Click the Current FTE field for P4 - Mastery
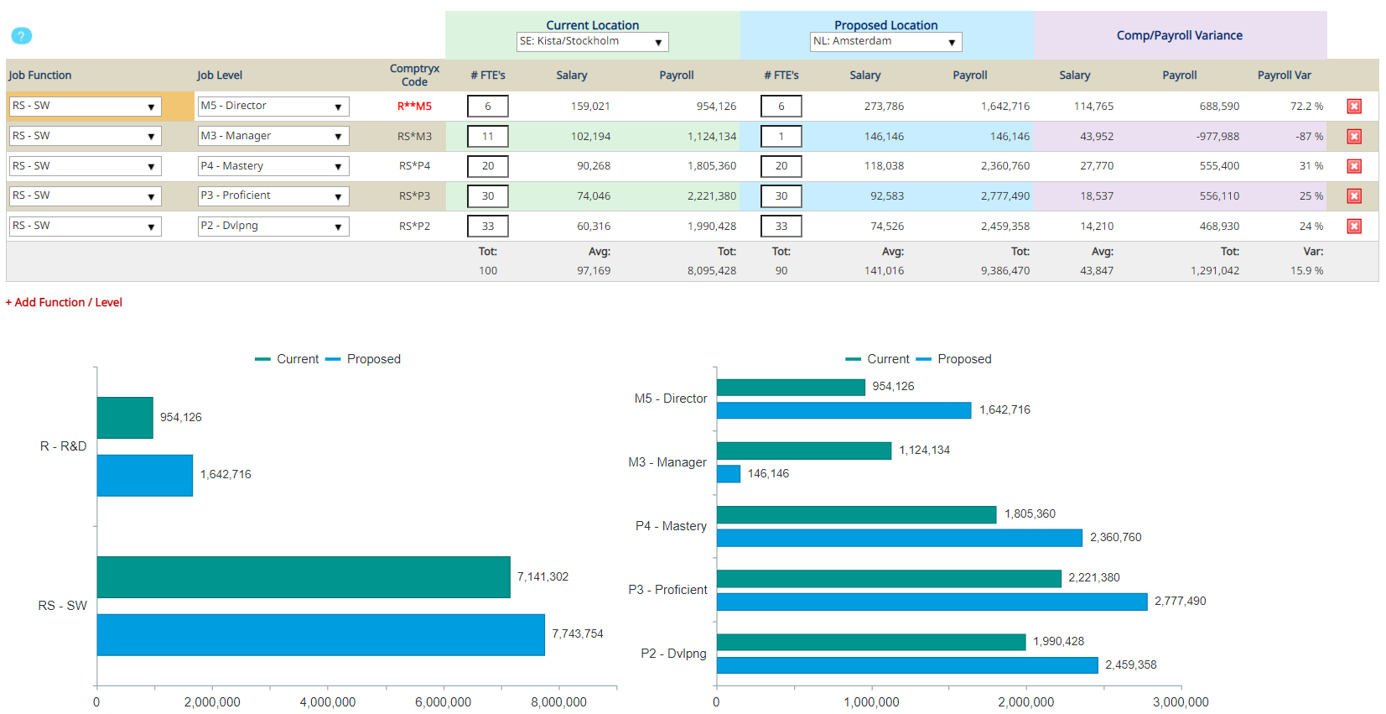The image size is (1386, 714). coord(488,166)
